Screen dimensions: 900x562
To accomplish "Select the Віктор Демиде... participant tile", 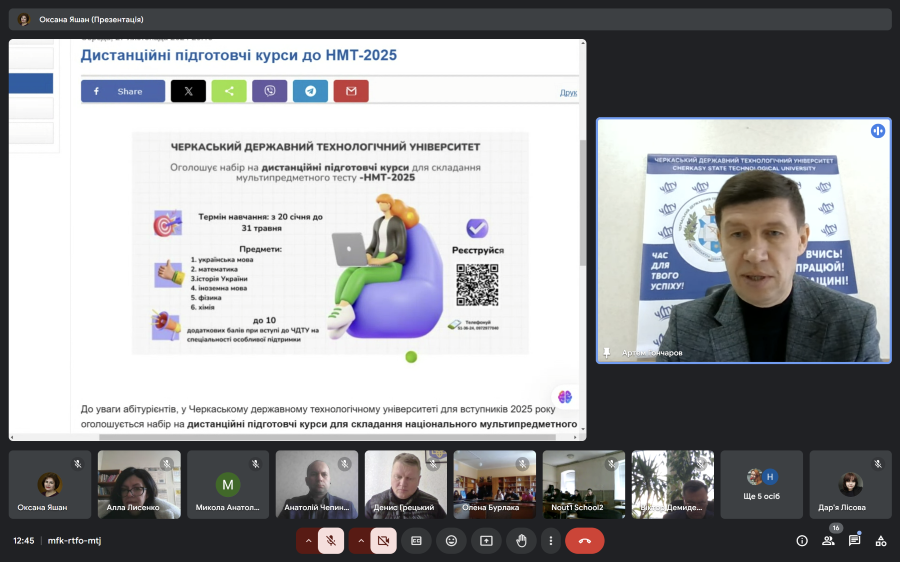I will 673,485.
